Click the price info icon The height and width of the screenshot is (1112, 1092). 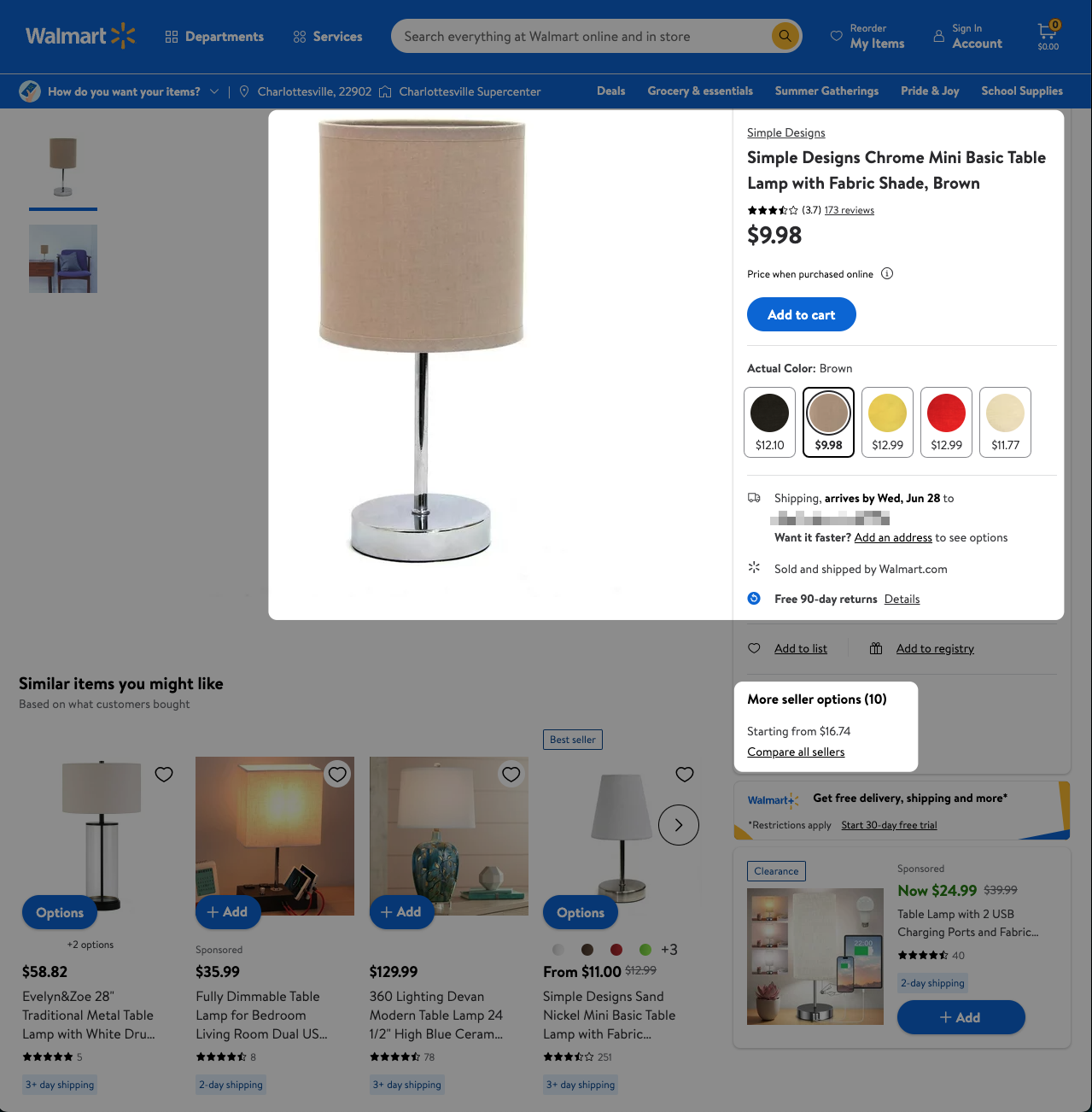[x=887, y=273]
